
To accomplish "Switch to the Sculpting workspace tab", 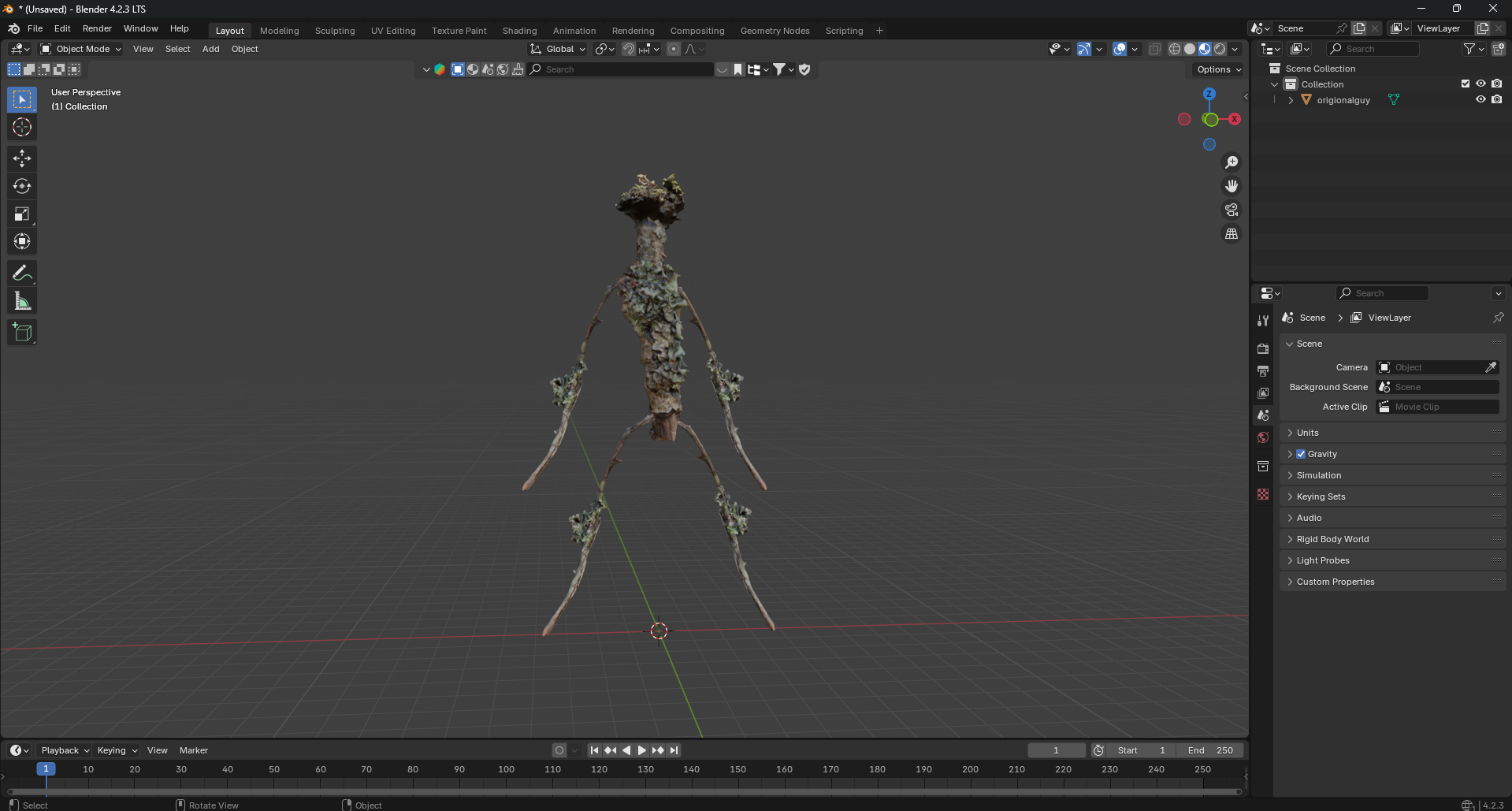I will click(335, 31).
